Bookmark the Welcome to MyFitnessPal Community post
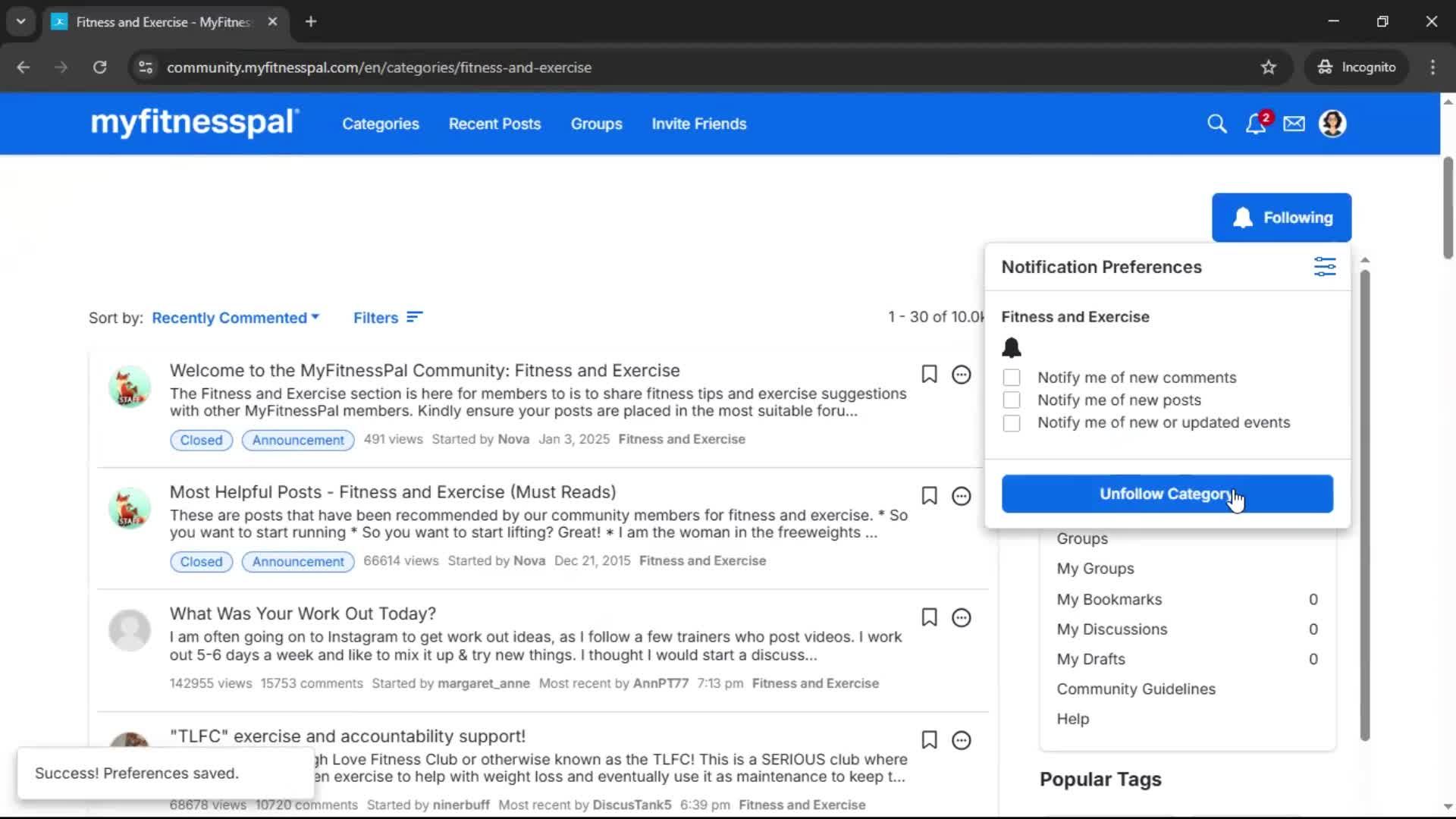1456x819 pixels. pyautogui.click(x=929, y=374)
